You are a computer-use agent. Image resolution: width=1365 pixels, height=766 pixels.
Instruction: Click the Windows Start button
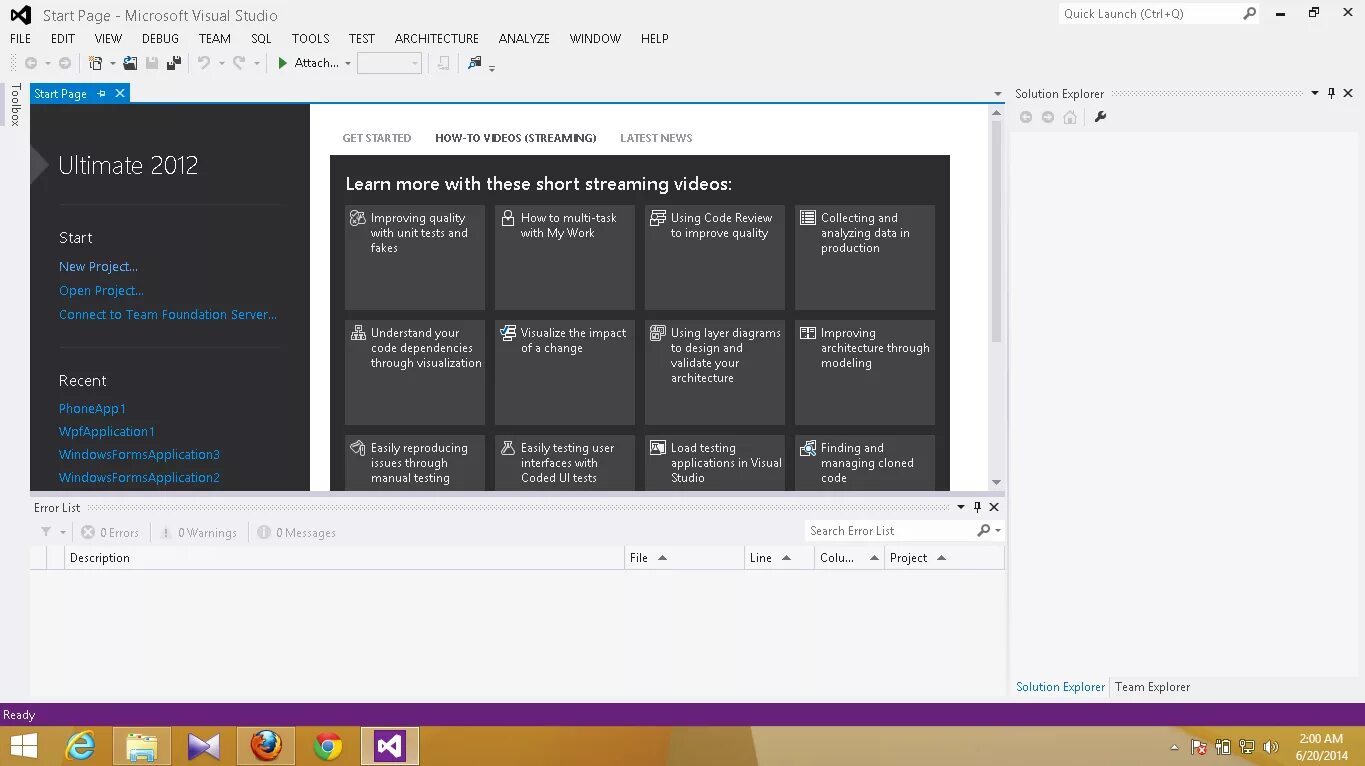point(24,746)
